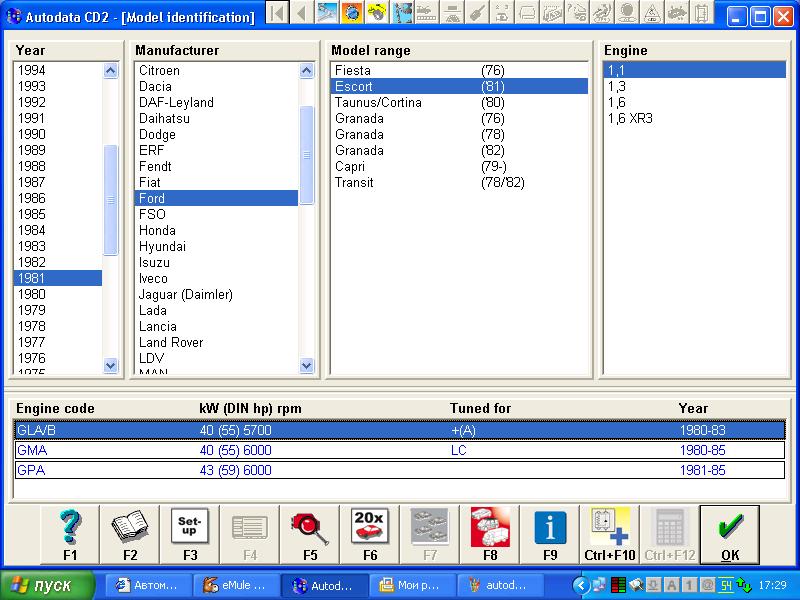Select Taunus/Cortina ('80) model range
This screenshot has height=600, width=800.
(x=459, y=103)
